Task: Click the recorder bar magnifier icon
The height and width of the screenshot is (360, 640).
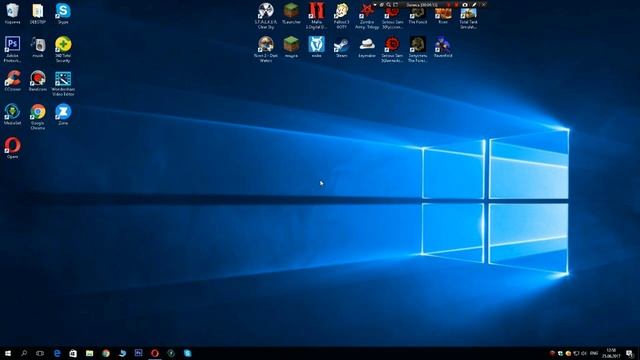Action: [389, 5]
